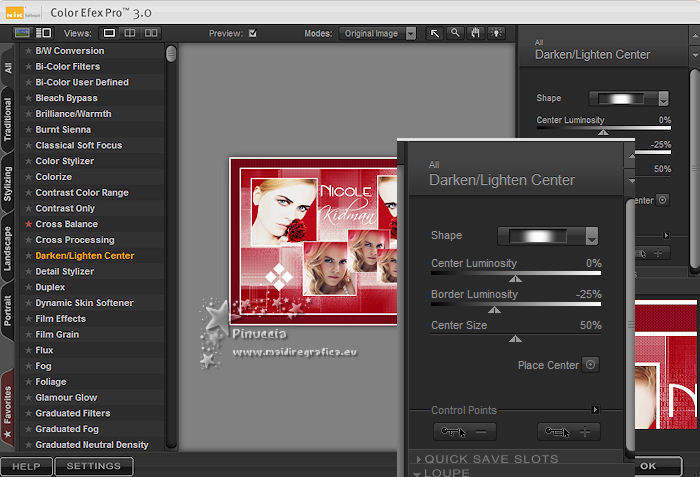
Task: Select the Classical Soft Focus filter
Action: tap(79, 146)
